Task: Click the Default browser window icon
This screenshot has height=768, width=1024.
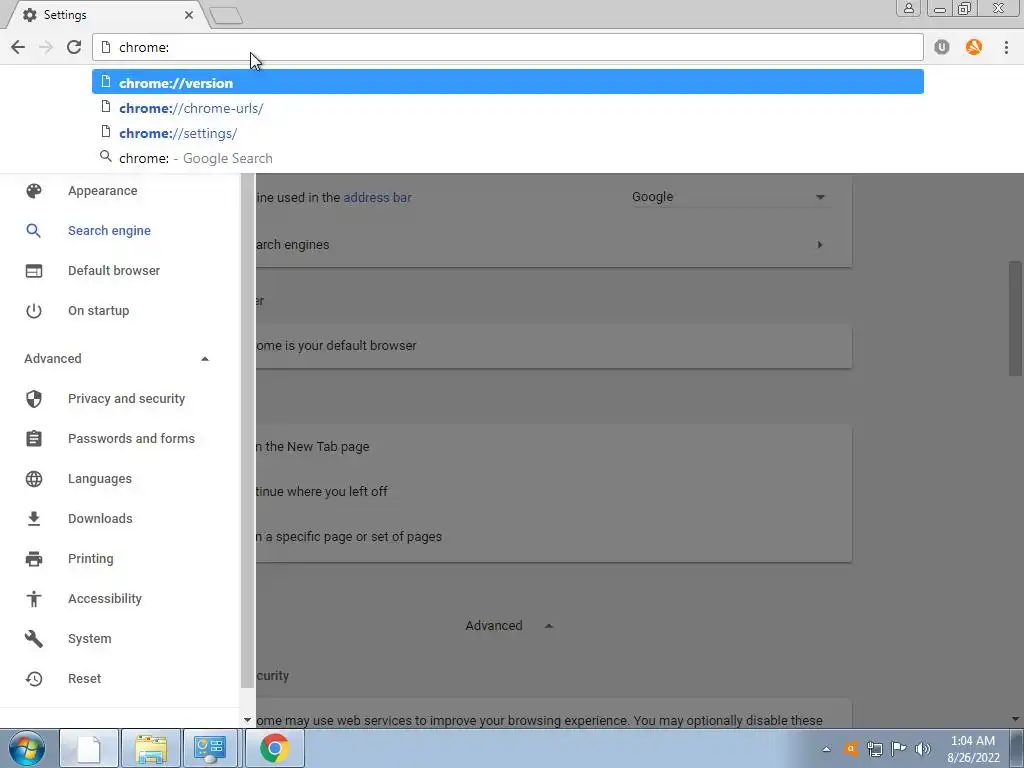Action: [x=34, y=270]
